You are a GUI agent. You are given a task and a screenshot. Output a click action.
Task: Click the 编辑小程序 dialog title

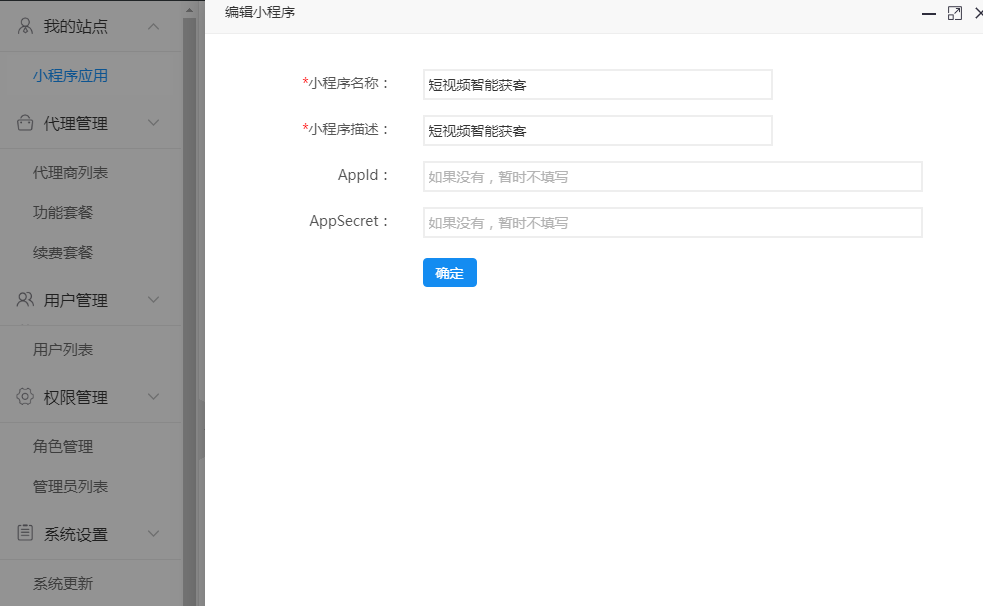(x=260, y=13)
